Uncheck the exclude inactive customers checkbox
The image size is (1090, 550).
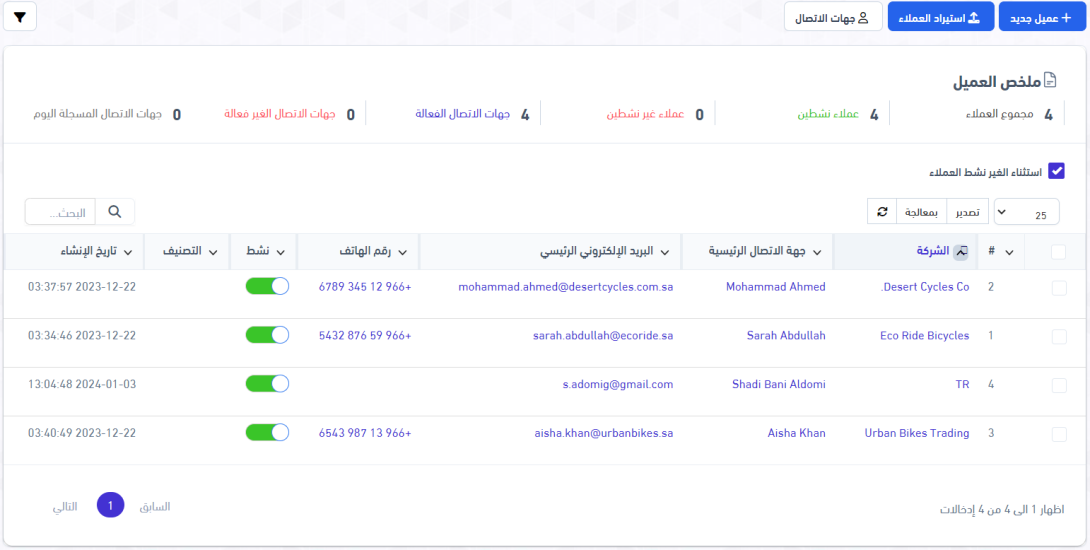tap(1056, 172)
